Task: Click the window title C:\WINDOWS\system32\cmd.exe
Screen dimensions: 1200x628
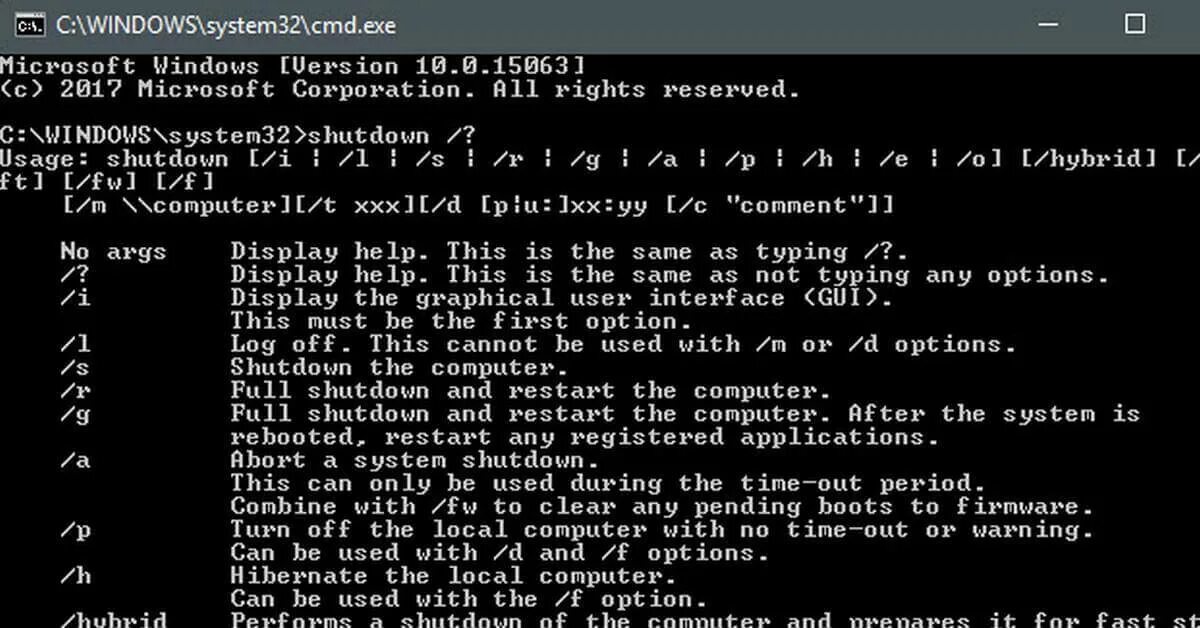Action: pyautogui.click(x=225, y=24)
